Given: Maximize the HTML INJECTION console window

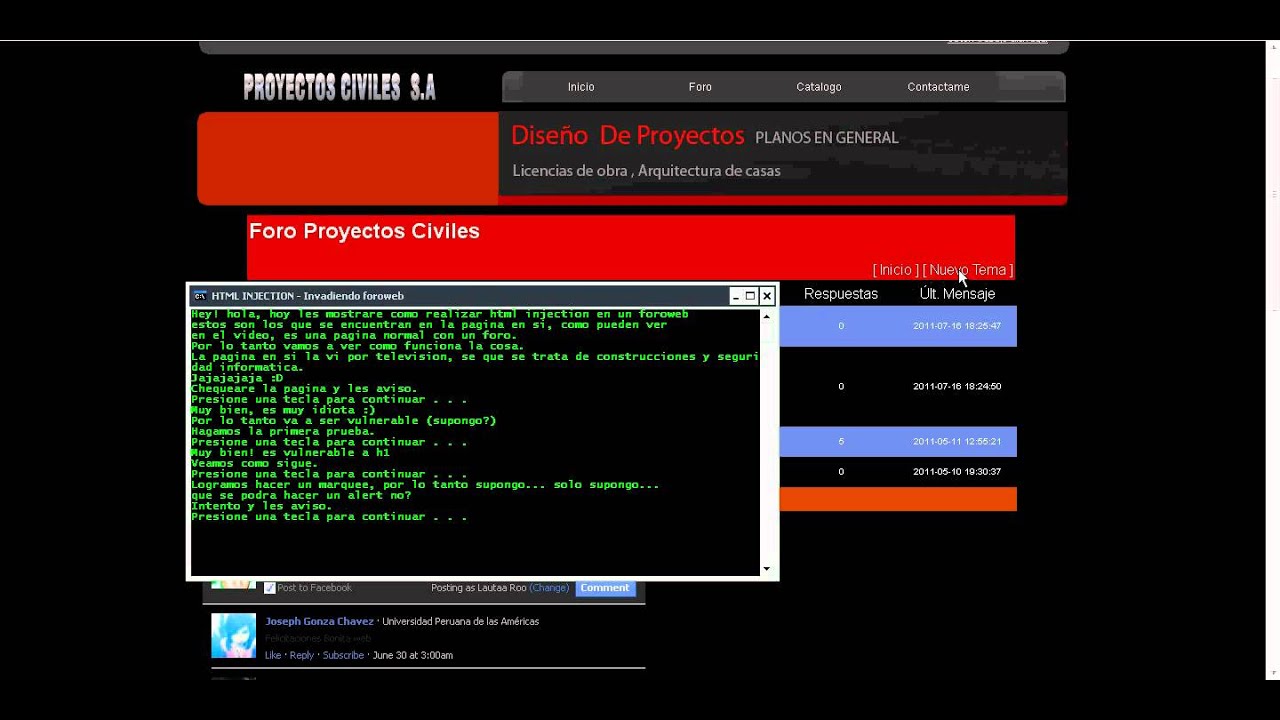Looking at the screenshot, I should (751, 296).
